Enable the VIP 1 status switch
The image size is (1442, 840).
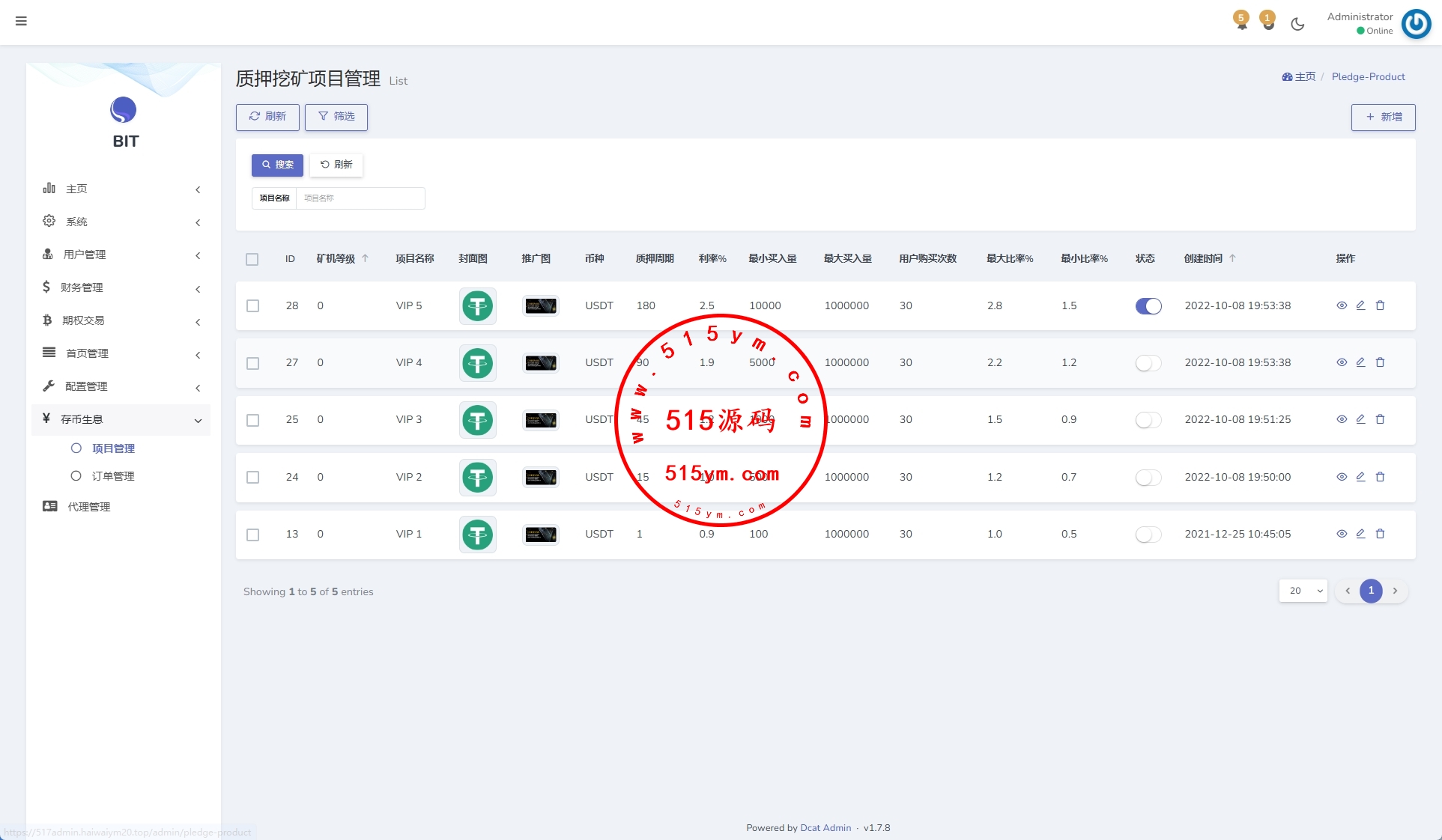pyautogui.click(x=1148, y=535)
